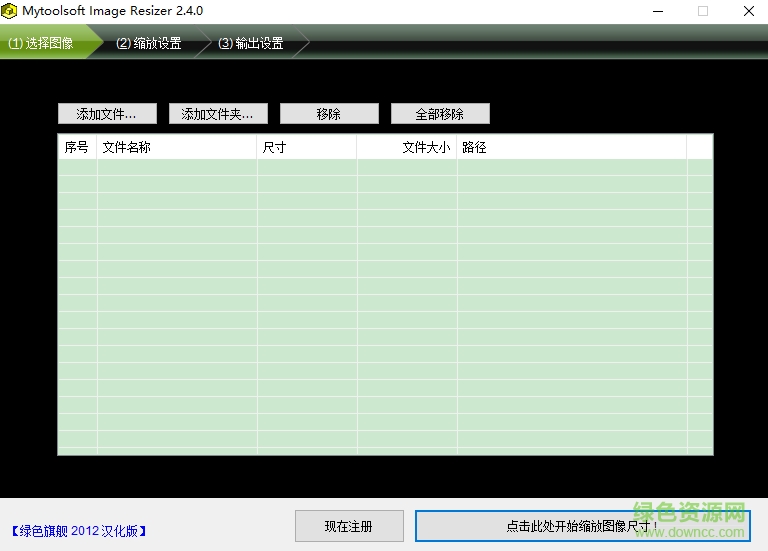Open the 输出设置 step tab
The width and height of the screenshot is (768, 551).
[x=251, y=43]
